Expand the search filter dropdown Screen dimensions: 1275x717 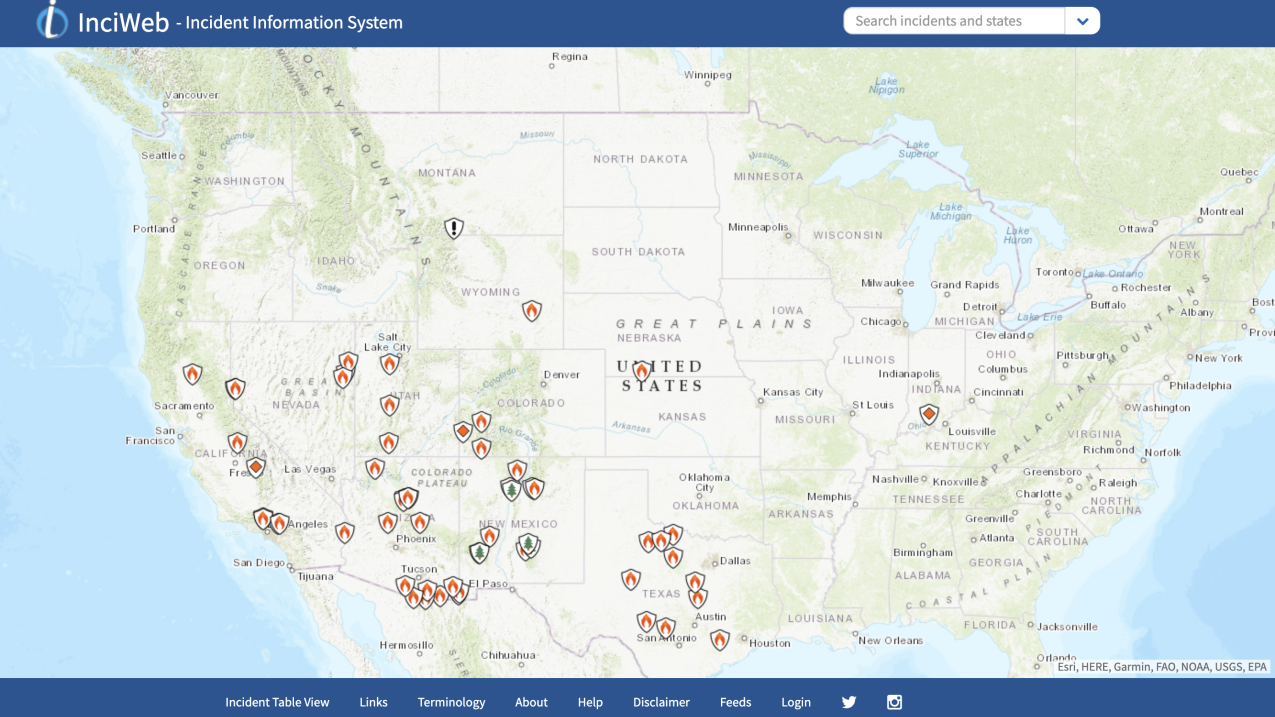coord(1083,20)
